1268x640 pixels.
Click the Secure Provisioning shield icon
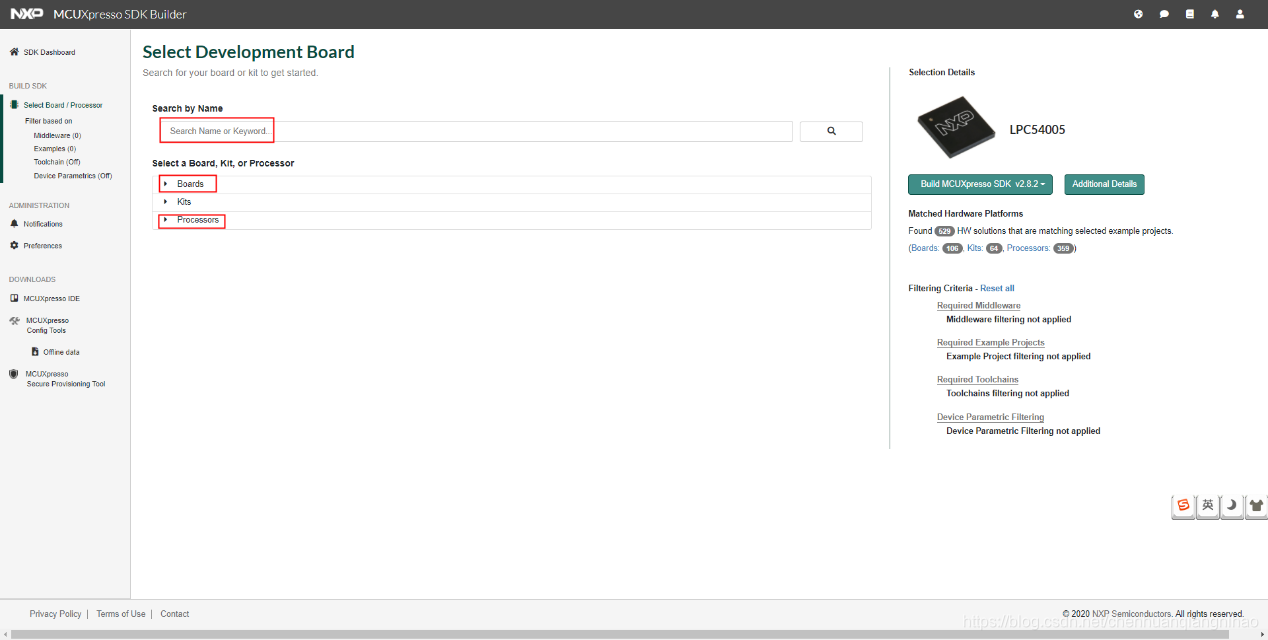(14, 374)
